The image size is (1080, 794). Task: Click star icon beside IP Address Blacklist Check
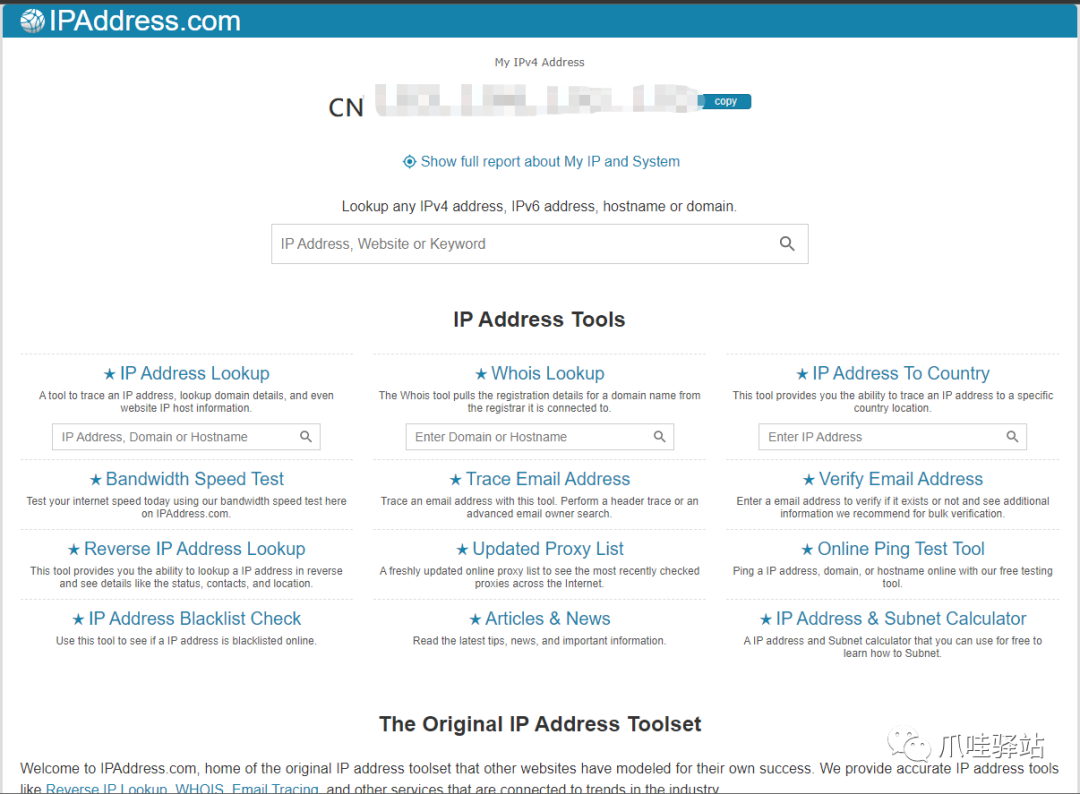point(78,620)
